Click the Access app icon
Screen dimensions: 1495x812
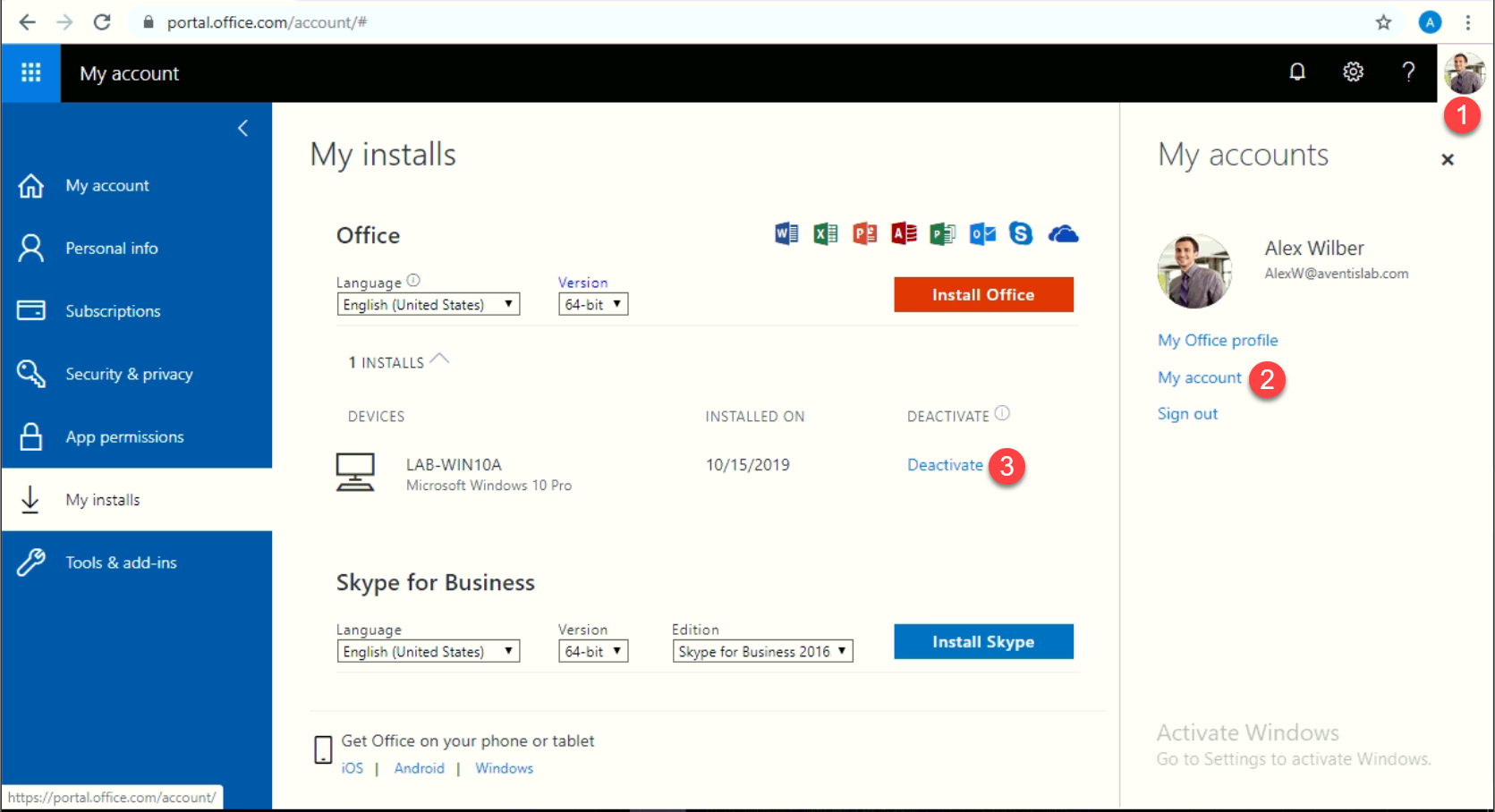tap(904, 234)
